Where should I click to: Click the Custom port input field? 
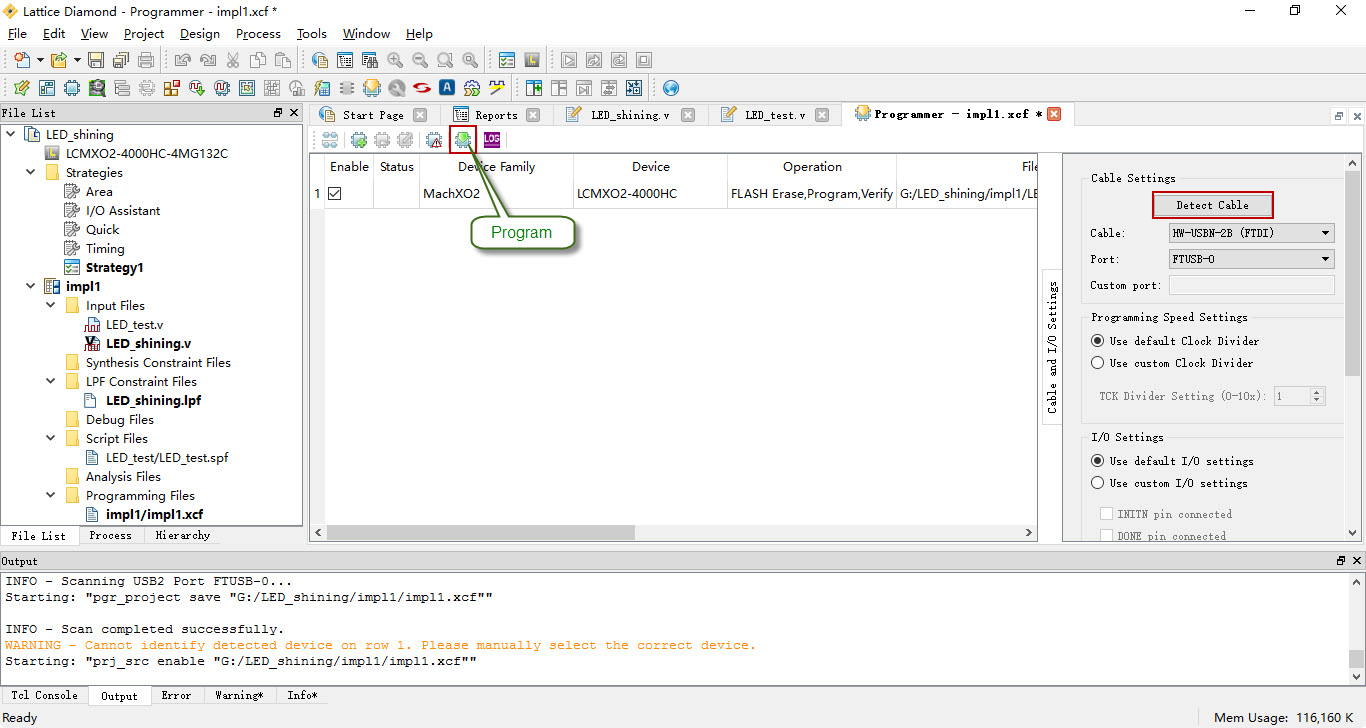pos(1251,285)
